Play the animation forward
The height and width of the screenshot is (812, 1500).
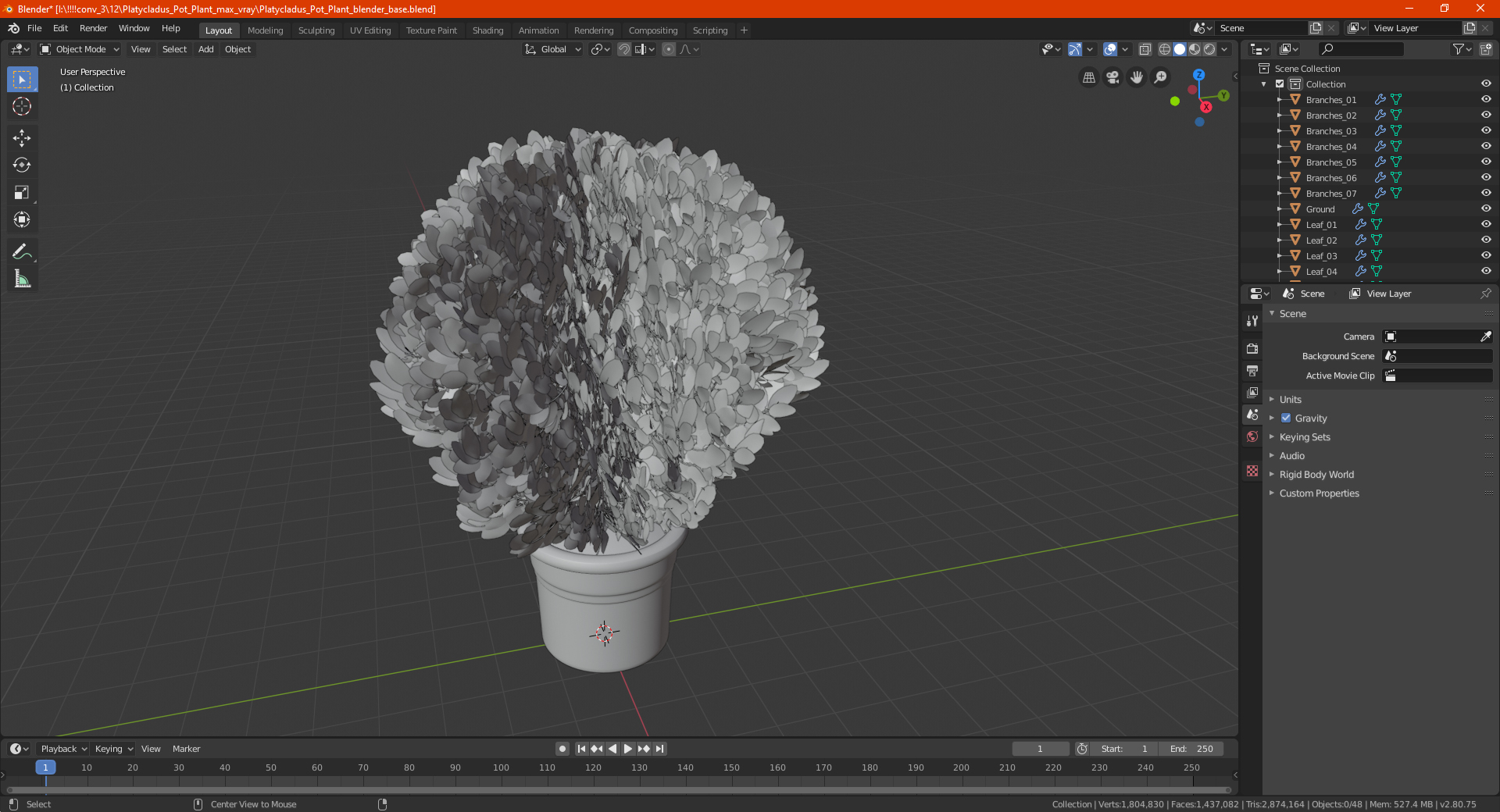(x=627, y=749)
